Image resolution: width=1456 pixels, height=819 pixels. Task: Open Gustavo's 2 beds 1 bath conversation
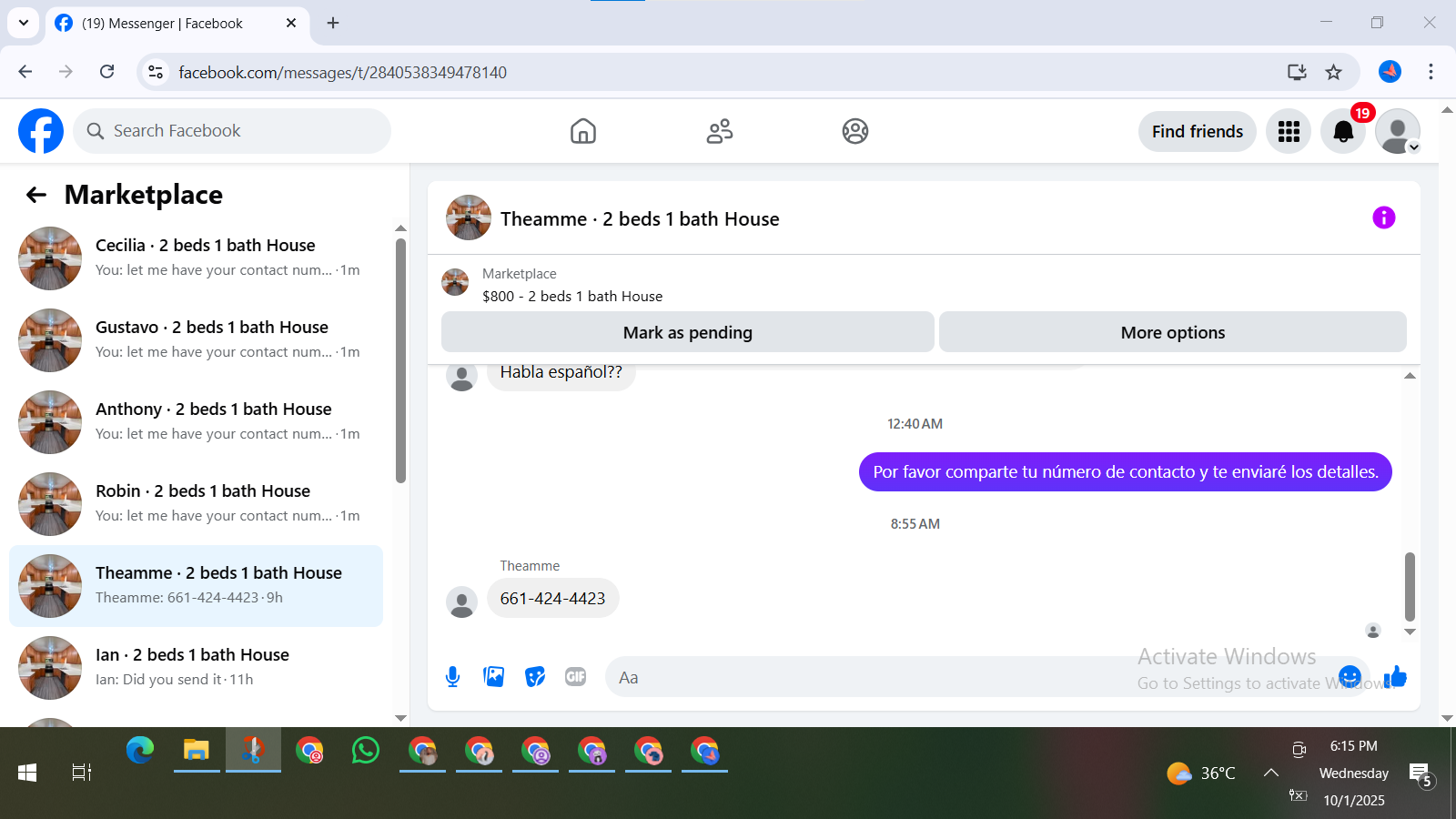(x=196, y=340)
